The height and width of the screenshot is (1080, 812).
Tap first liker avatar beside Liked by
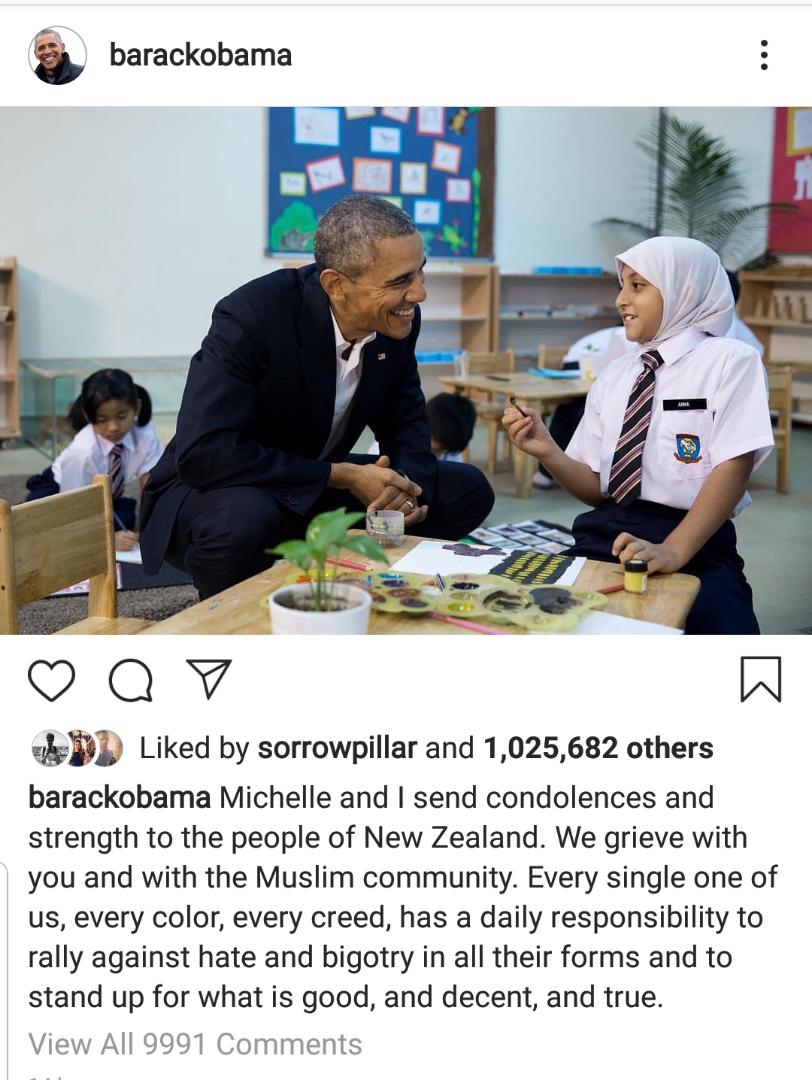coord(50,748)
